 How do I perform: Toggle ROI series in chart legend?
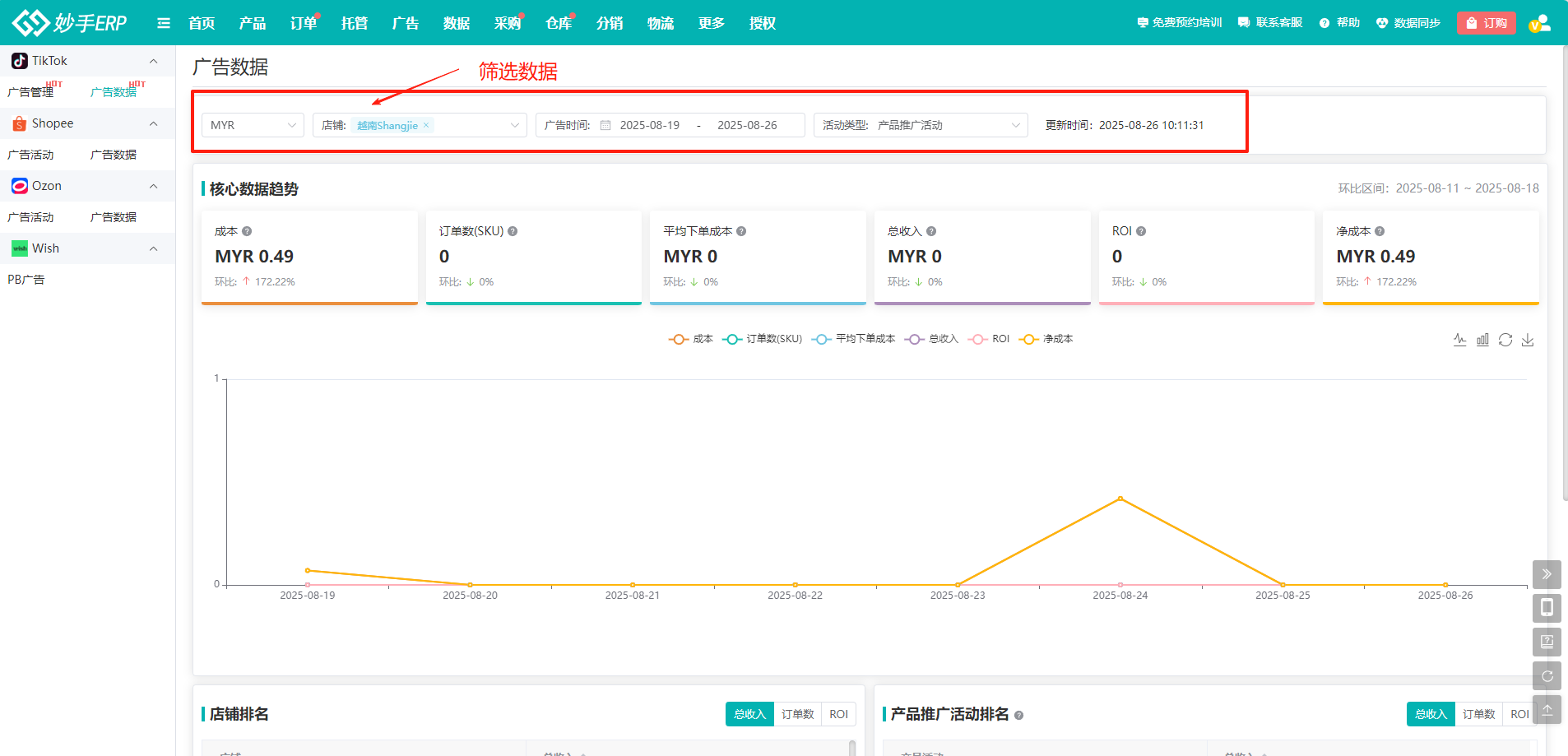[x=989, y=339]
